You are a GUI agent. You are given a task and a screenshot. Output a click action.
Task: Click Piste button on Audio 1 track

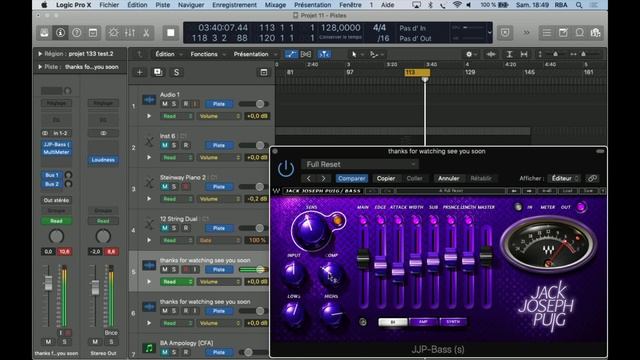point(219,104)
